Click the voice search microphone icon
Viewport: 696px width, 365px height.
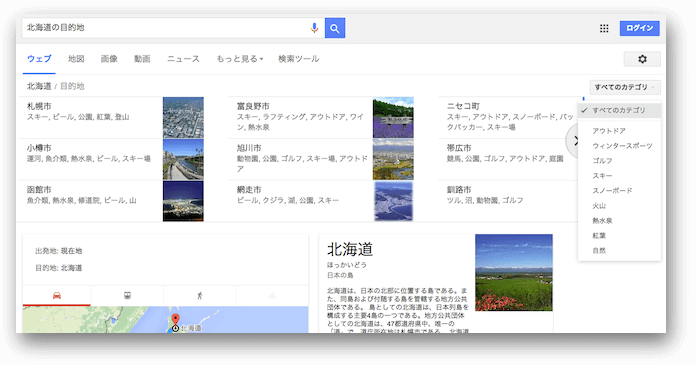tap(314, 28)
